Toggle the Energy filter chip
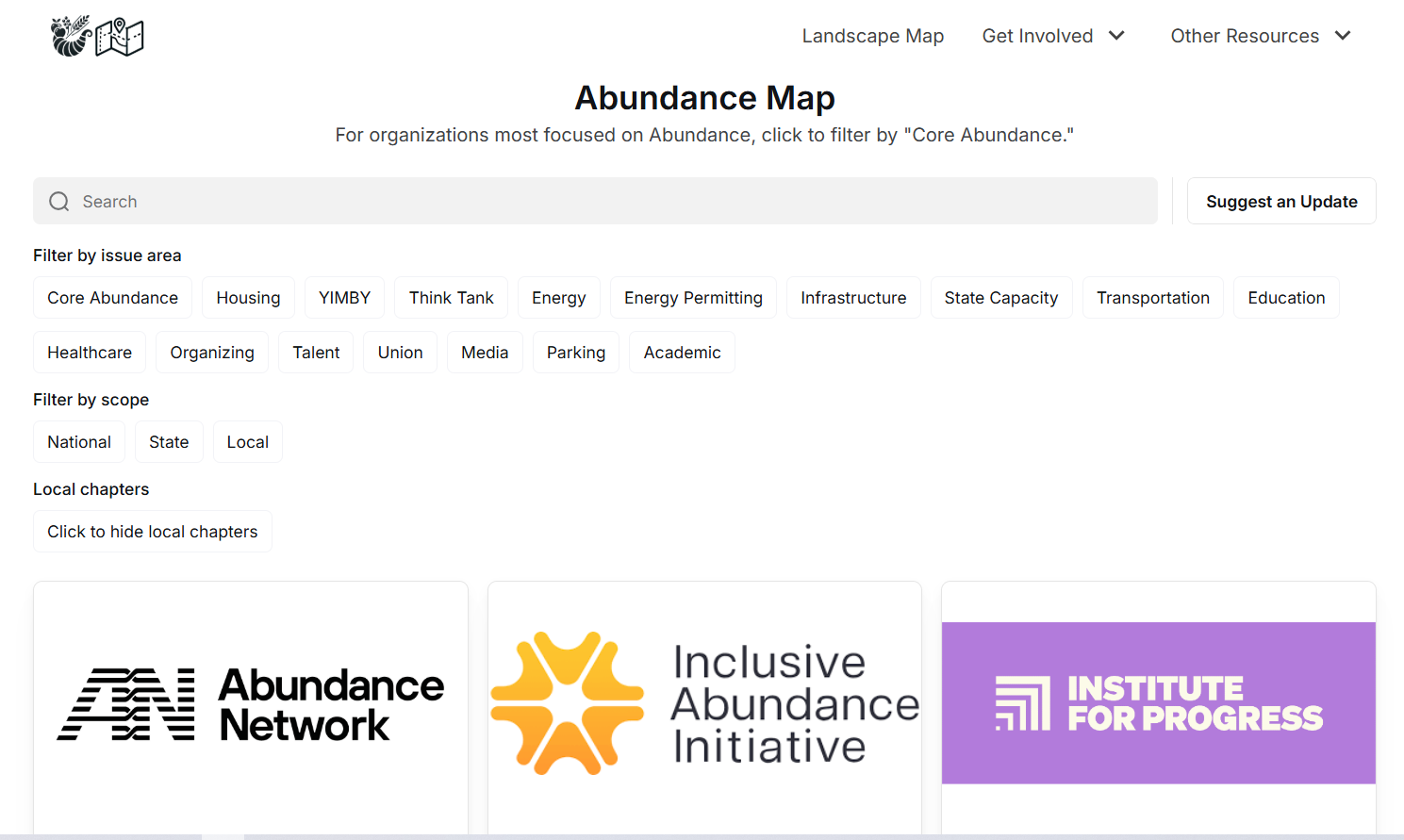Viewport: 1404px width, 840px height. pyautogui.click(x=559, y=298)
